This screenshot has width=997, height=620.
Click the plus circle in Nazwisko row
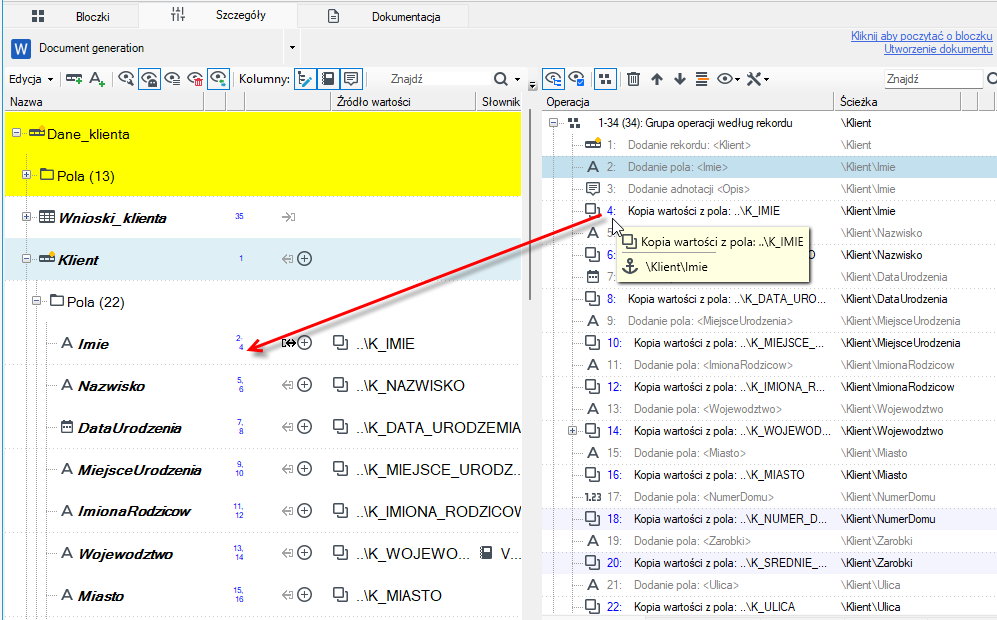click(305, 385)
